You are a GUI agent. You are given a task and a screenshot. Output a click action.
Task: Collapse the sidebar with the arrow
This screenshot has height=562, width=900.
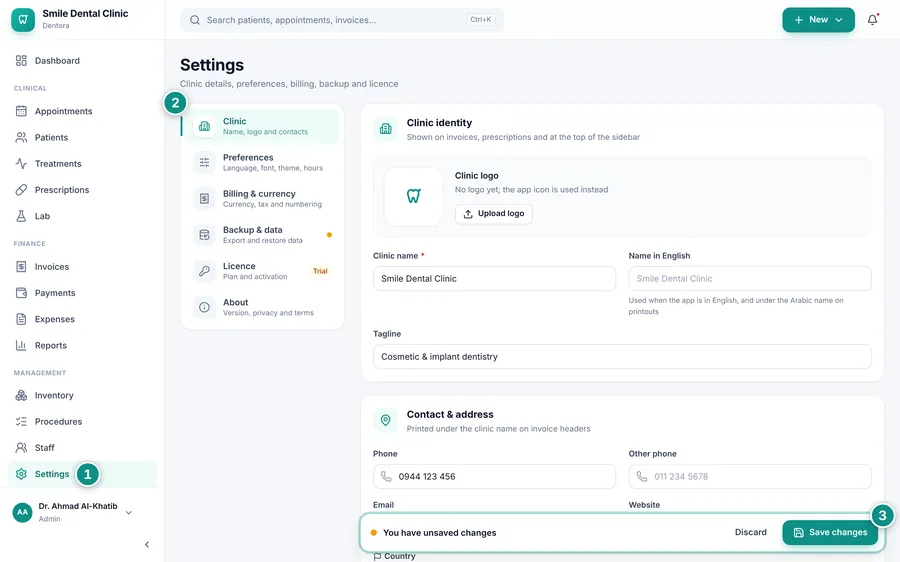pyautogui.click(x=147, y=544)
